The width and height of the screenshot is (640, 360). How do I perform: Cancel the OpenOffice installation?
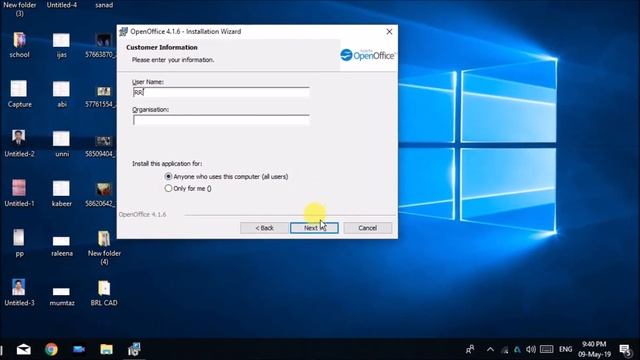click(367, 228)
